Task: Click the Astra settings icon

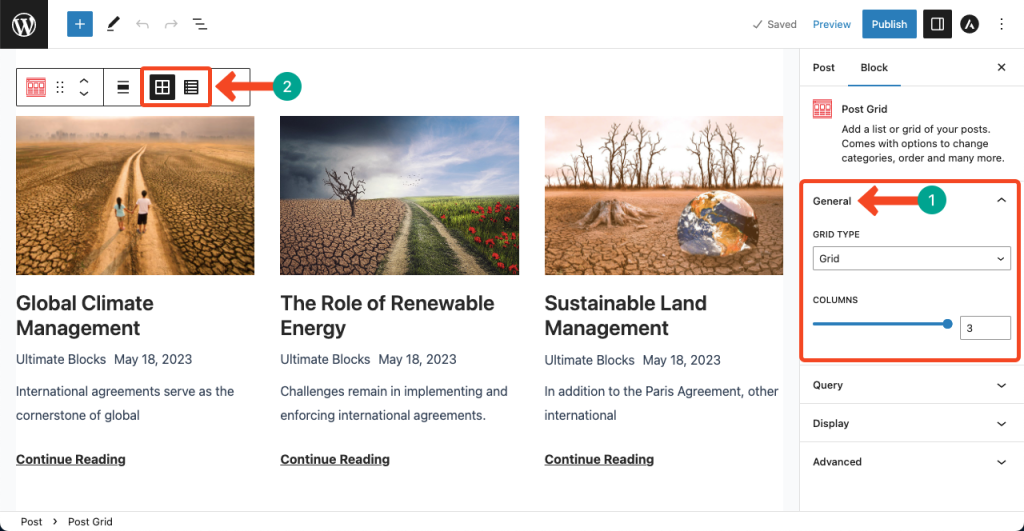Action: tap(969, 24)
